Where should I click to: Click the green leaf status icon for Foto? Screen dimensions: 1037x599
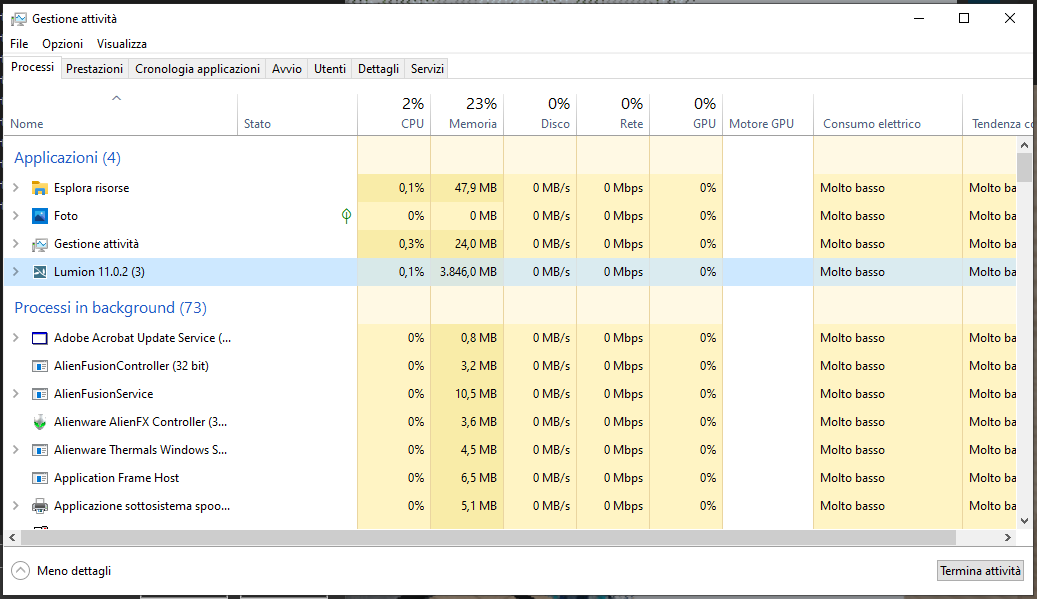tap(346, 216)
